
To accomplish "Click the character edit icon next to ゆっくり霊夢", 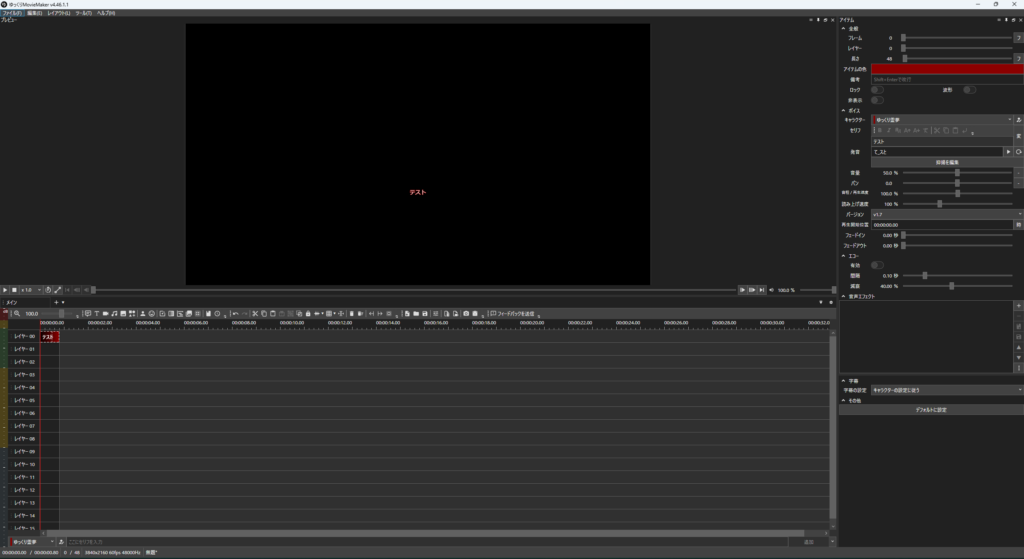I will click(1019, 120).
